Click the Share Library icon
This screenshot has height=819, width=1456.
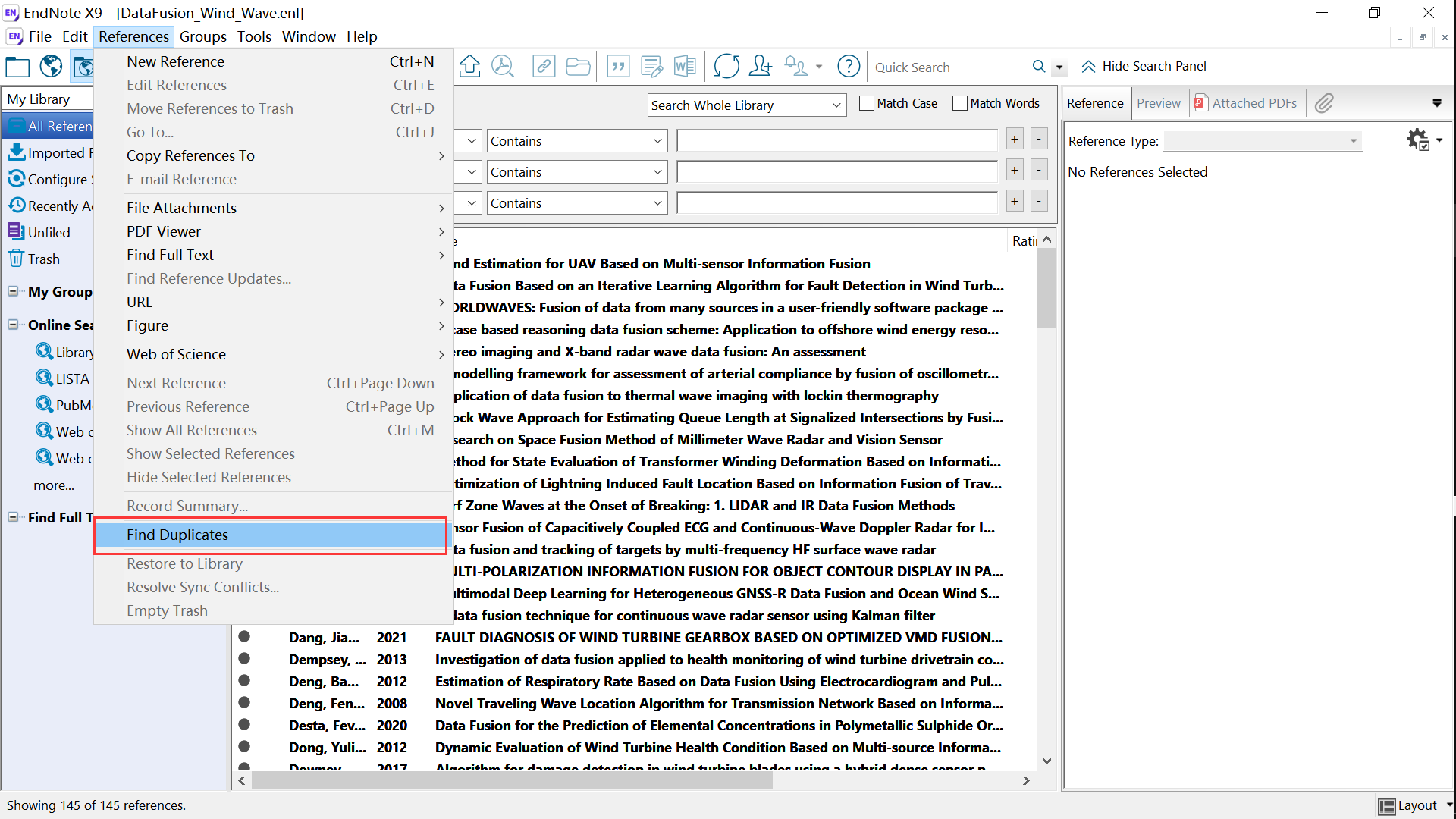point(760,67)
